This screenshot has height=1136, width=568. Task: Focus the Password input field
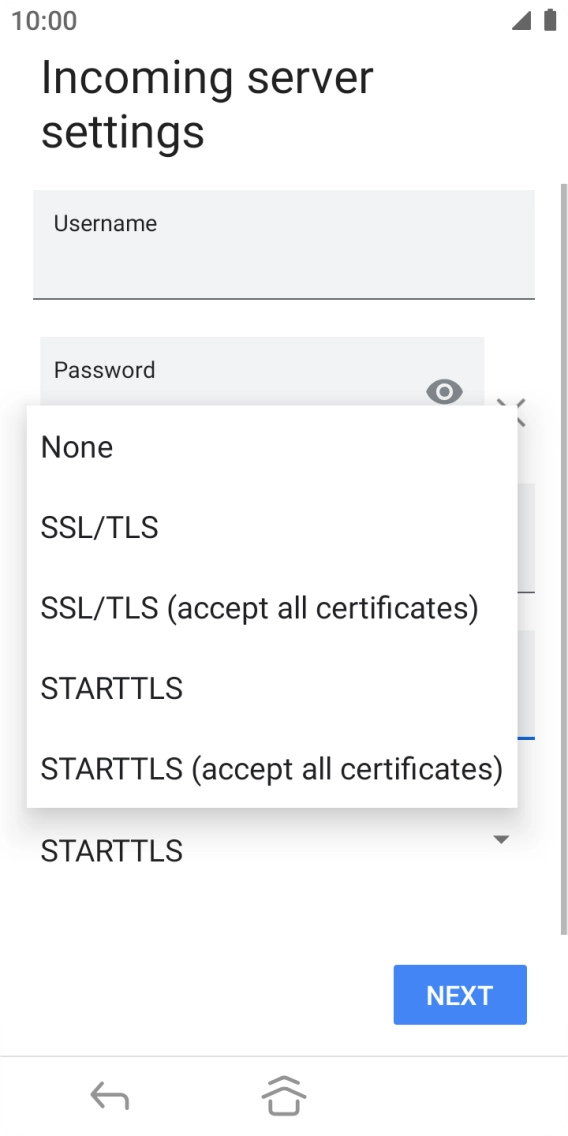[x=262, y=371]
